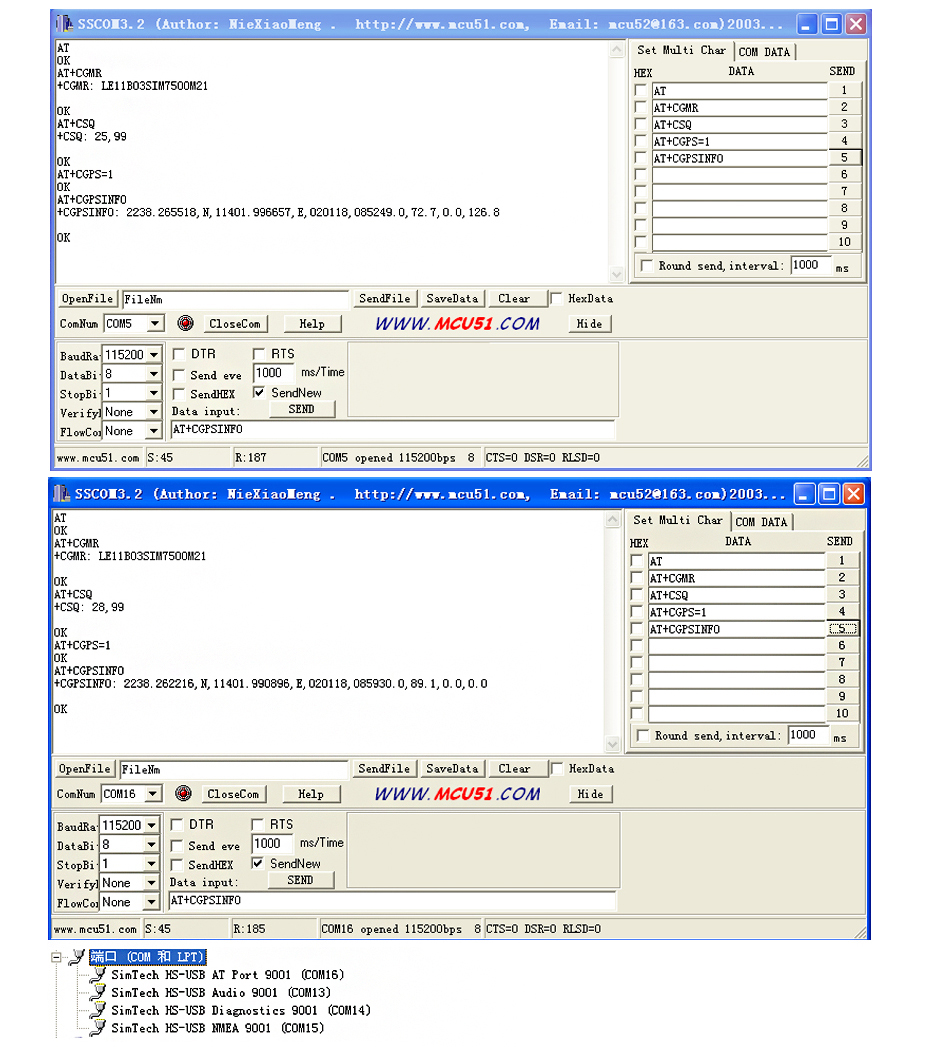The width and height of the screenshot is (930, 1047).
Task: Click the SSCOM app icon in COM16 window title bar
Action: pos(61,494)
